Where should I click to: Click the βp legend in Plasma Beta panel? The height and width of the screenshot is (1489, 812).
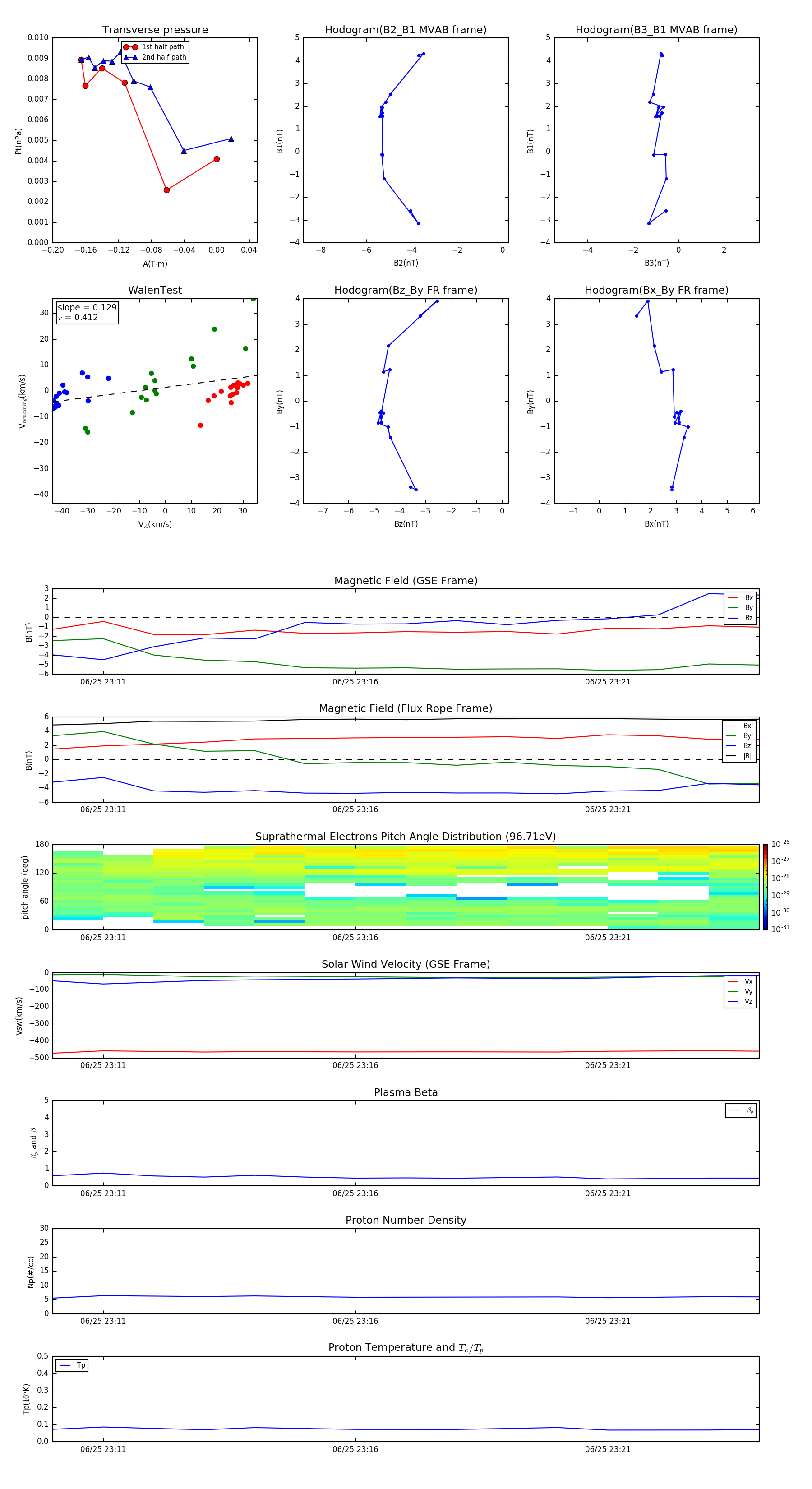(741, 1110)
